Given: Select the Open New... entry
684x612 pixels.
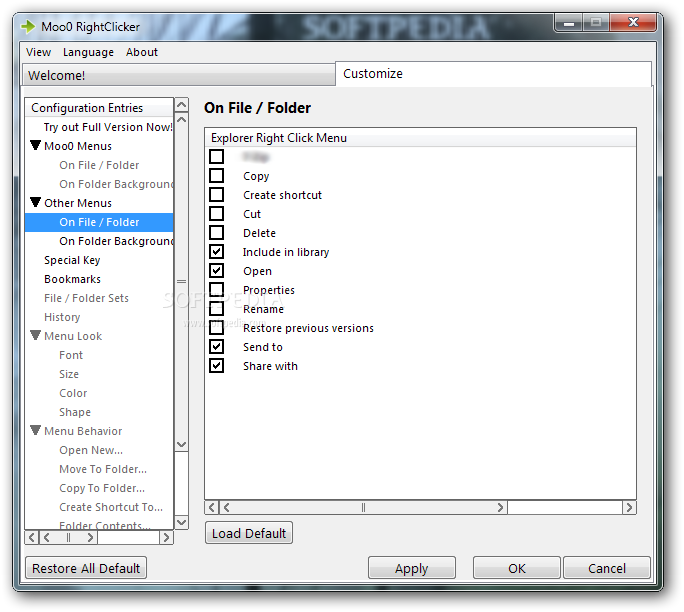Looking at the screenshot, I should coord(91,450).
